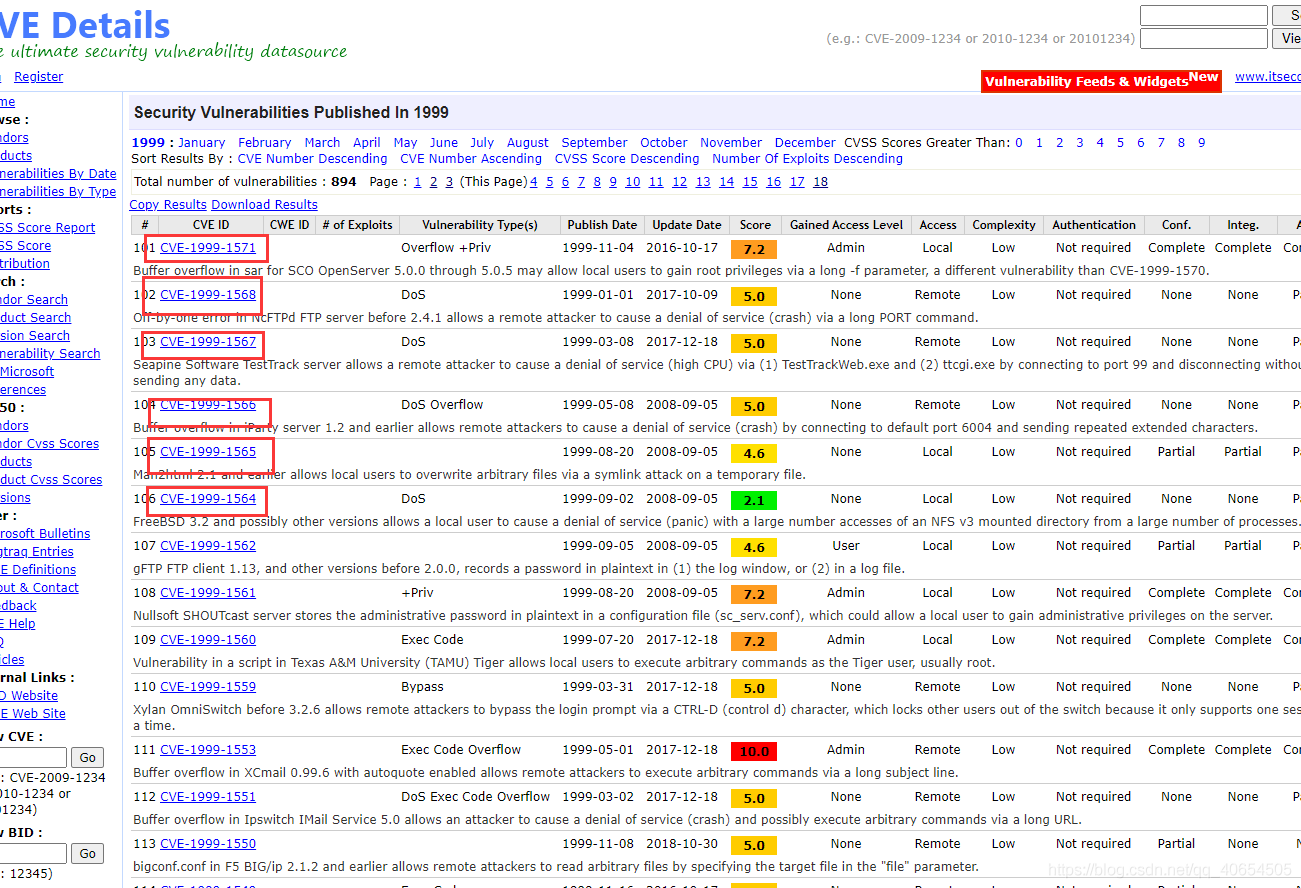Open Product Cvss Scores in sidebar

[51, 480]
